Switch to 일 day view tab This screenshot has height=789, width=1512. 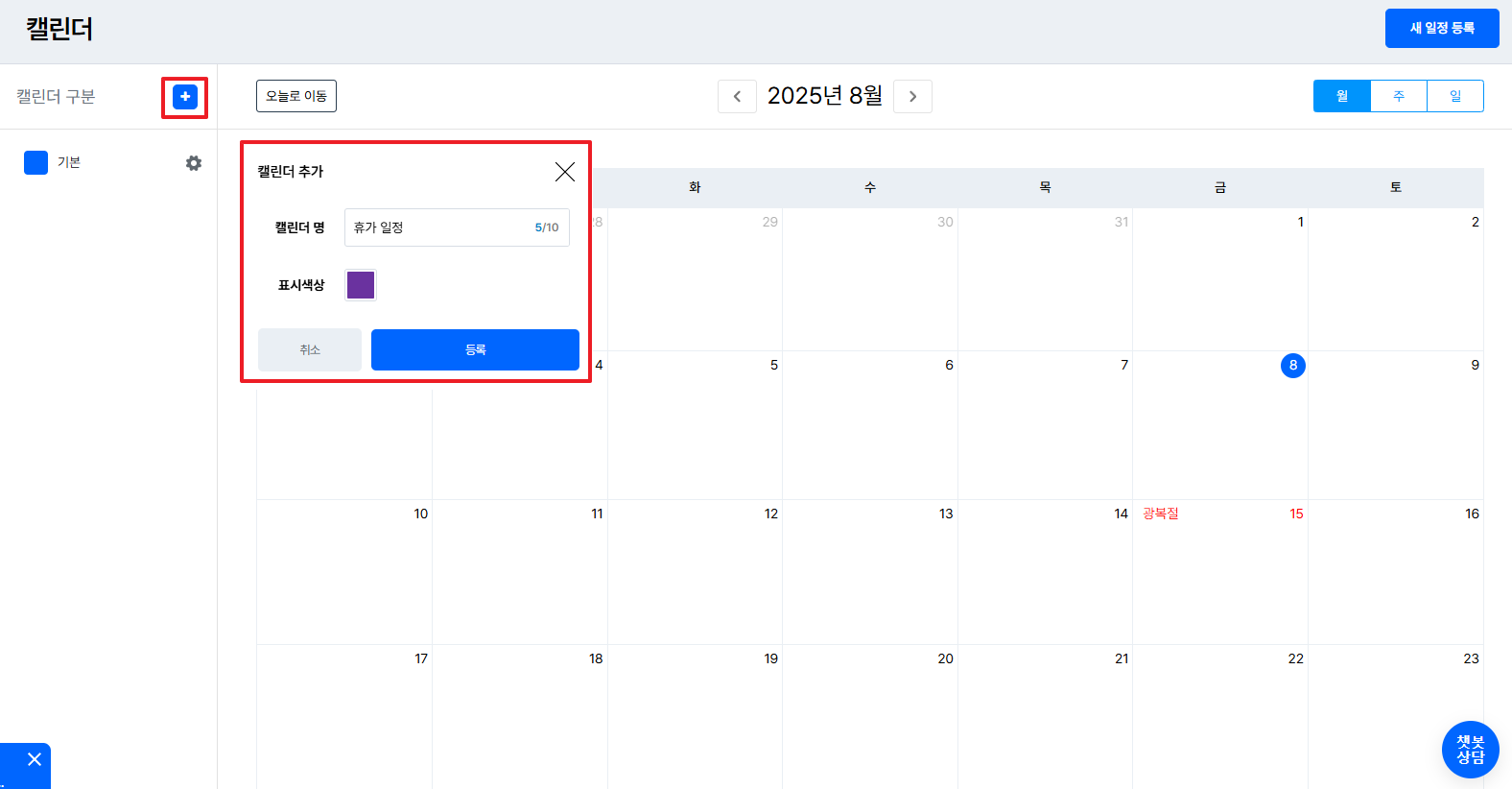tap(1454, 96)
